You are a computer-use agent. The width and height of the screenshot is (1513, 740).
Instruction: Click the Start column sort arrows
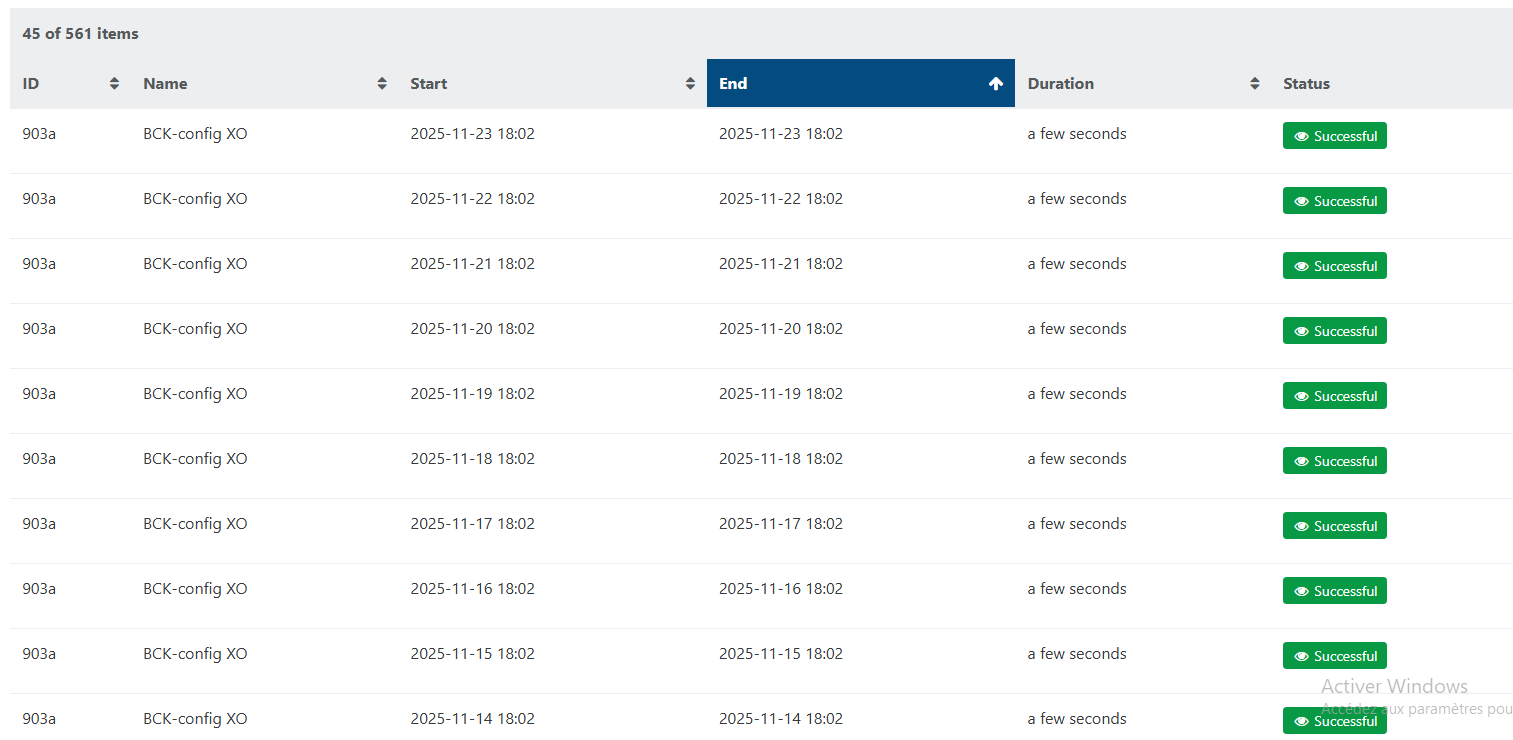coord(690,84)
